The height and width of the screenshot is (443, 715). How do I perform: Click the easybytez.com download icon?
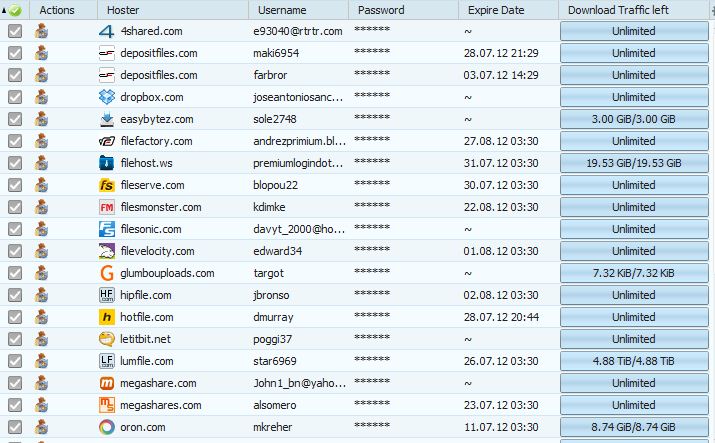tap(107, 119)
